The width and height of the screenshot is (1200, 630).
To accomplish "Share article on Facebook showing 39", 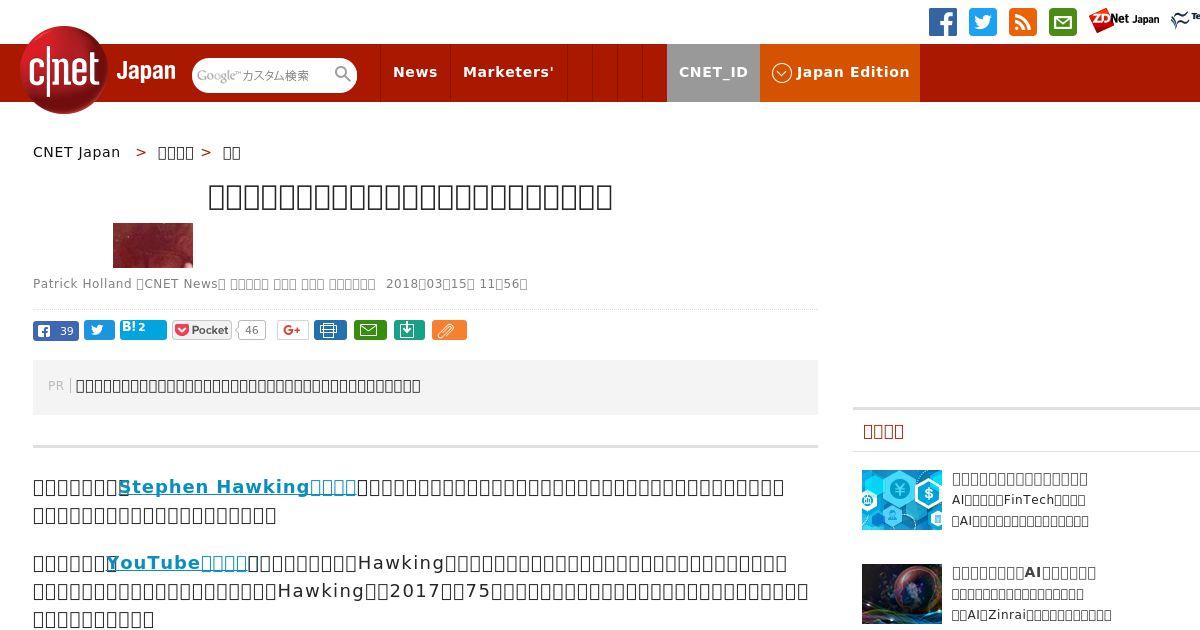I will click(x=56, y=331).
